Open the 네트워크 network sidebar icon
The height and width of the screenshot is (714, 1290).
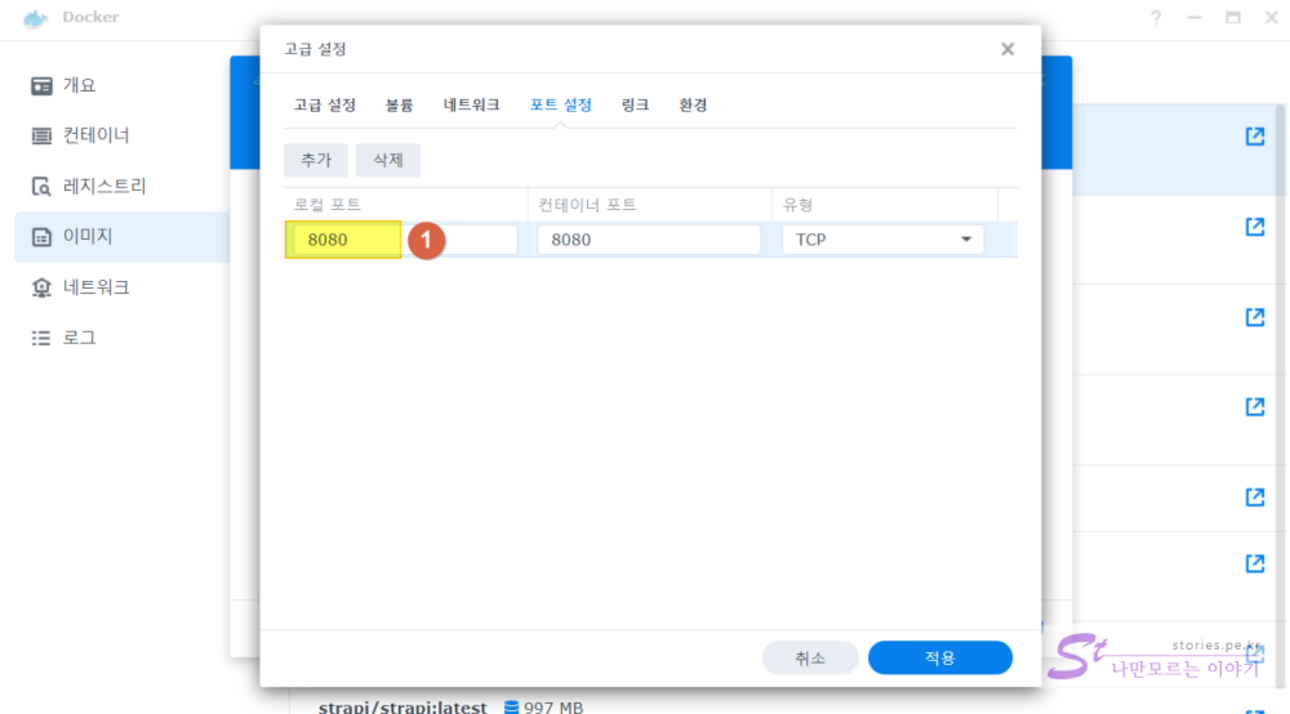pos(41,288)
